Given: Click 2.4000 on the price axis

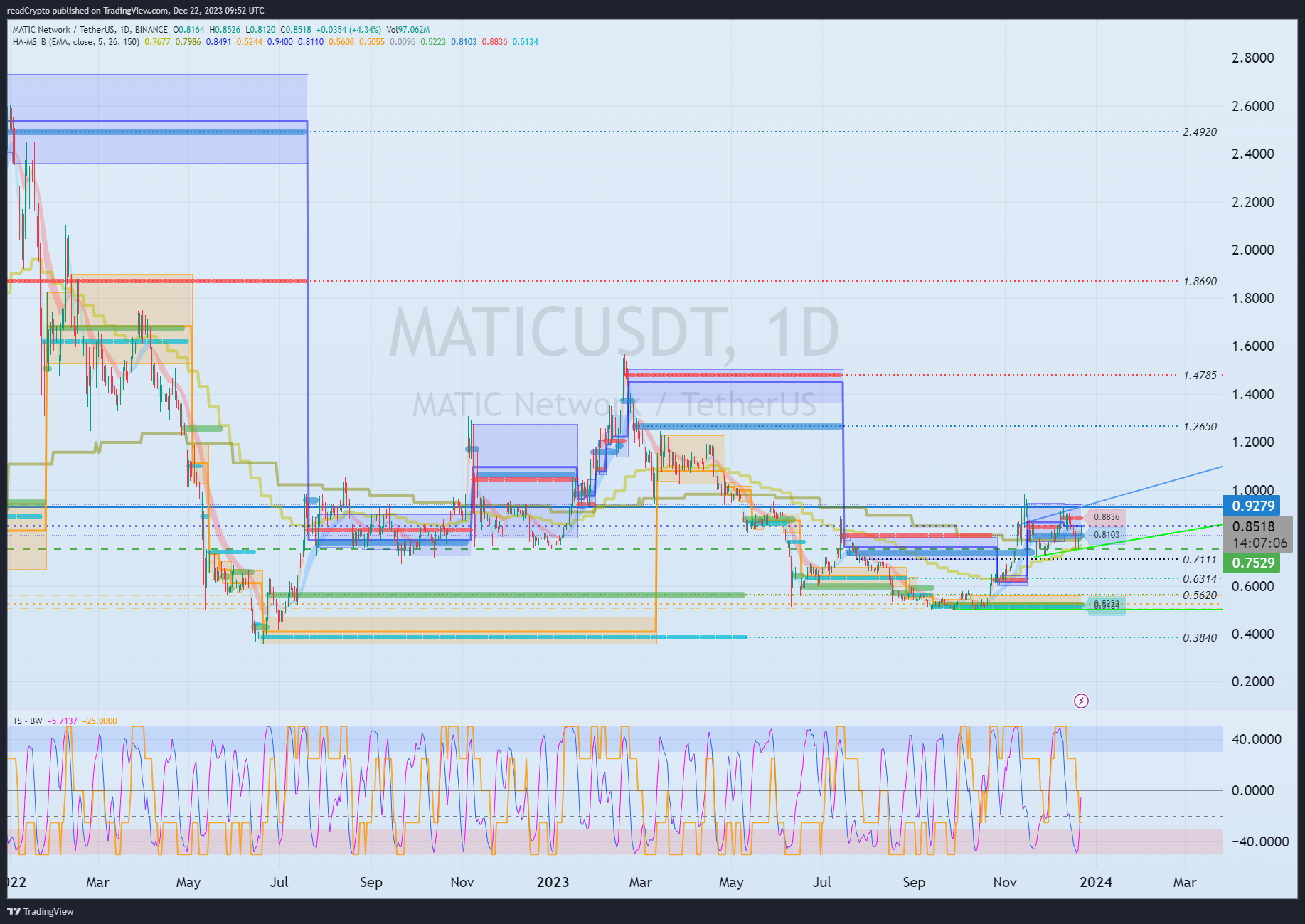Looking at the screenshot, I should pos(1252,154).
